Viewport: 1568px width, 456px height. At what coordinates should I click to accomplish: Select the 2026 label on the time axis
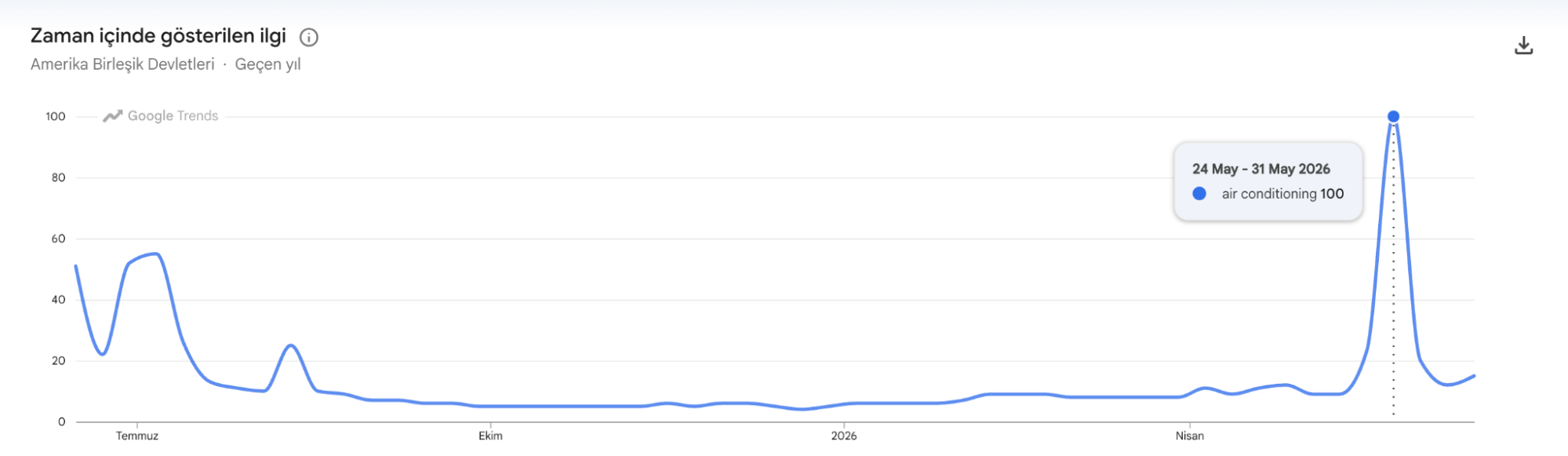844,436
